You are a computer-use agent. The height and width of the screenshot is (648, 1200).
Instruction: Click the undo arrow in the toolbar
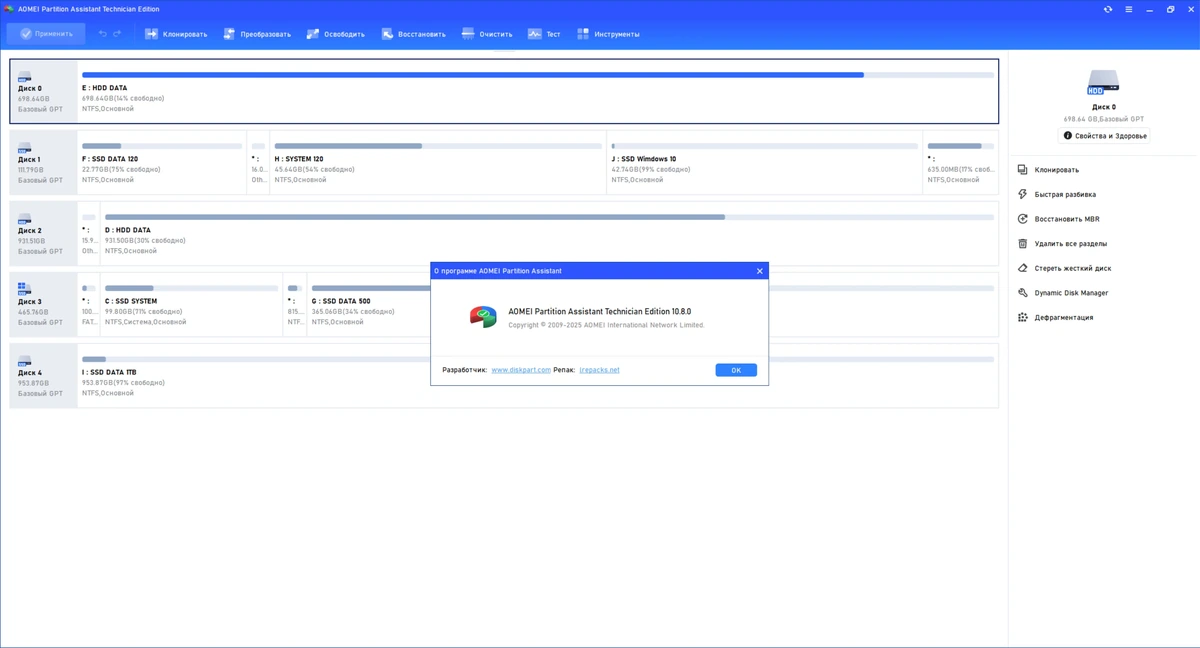click(x=102, y=34)
